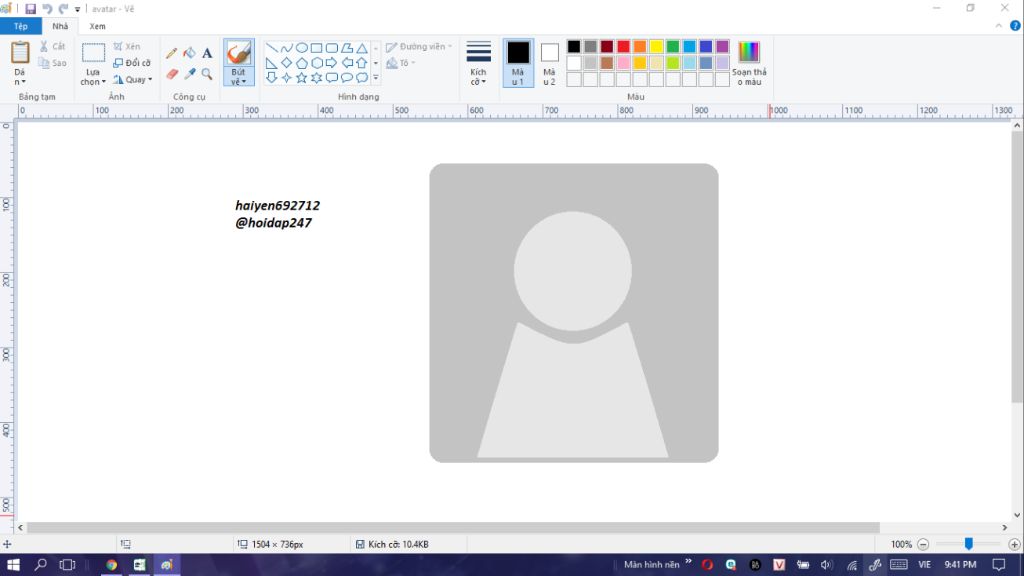
Task: Choose the Up arrow shape
Action: coord(362,63)
